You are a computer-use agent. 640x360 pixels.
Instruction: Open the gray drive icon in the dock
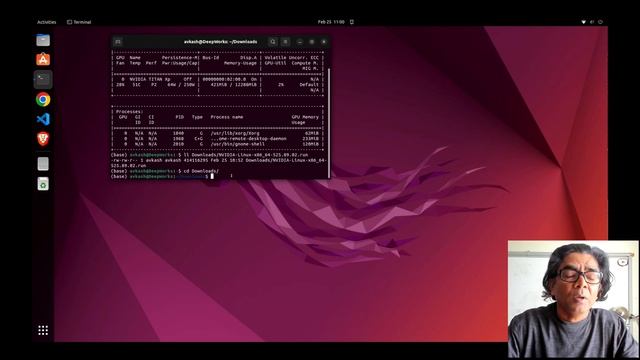pyautogui.click(x=43, y=164)
